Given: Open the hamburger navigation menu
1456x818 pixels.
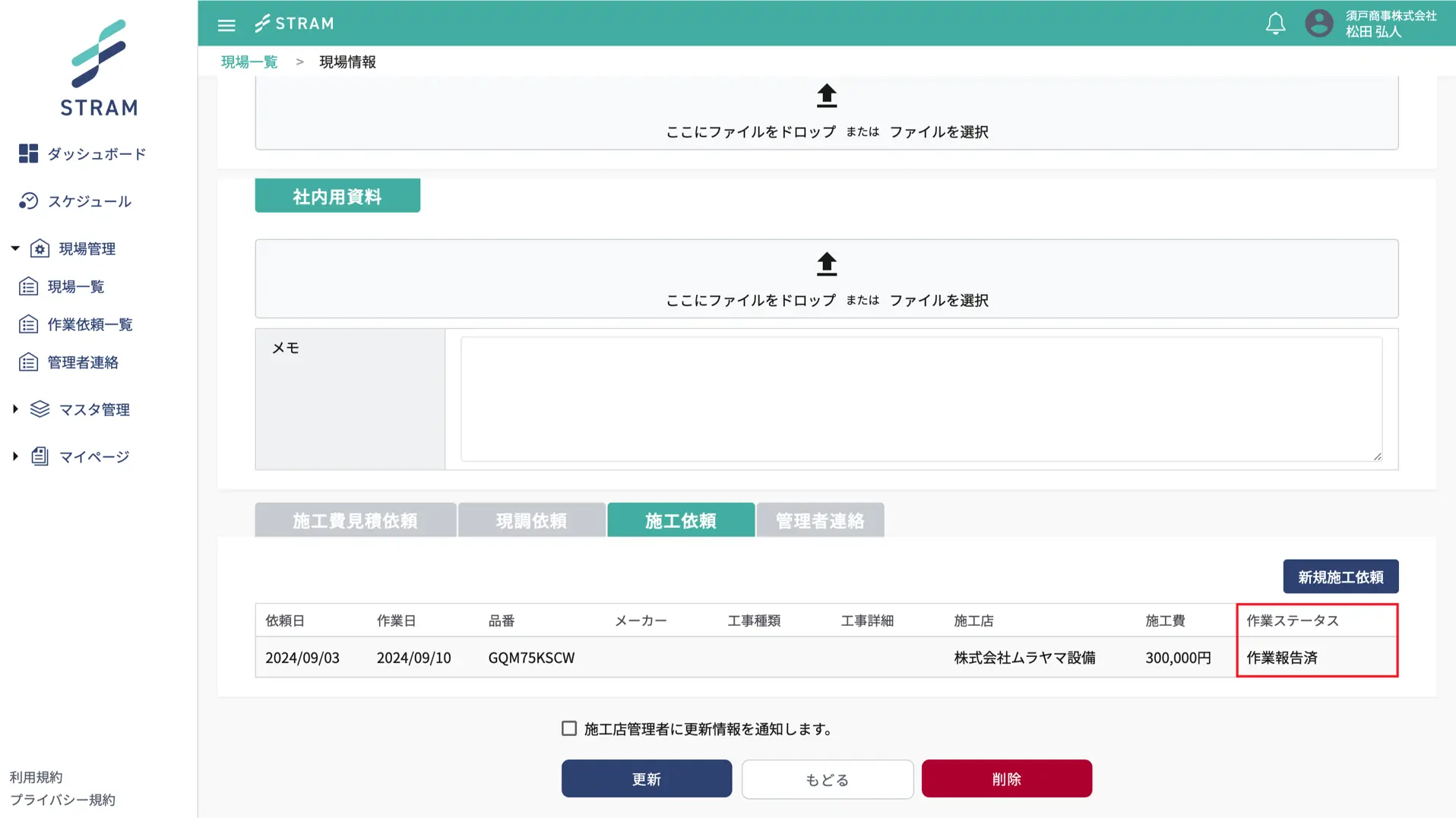Looking at the screenshot, I should point(226,24).
